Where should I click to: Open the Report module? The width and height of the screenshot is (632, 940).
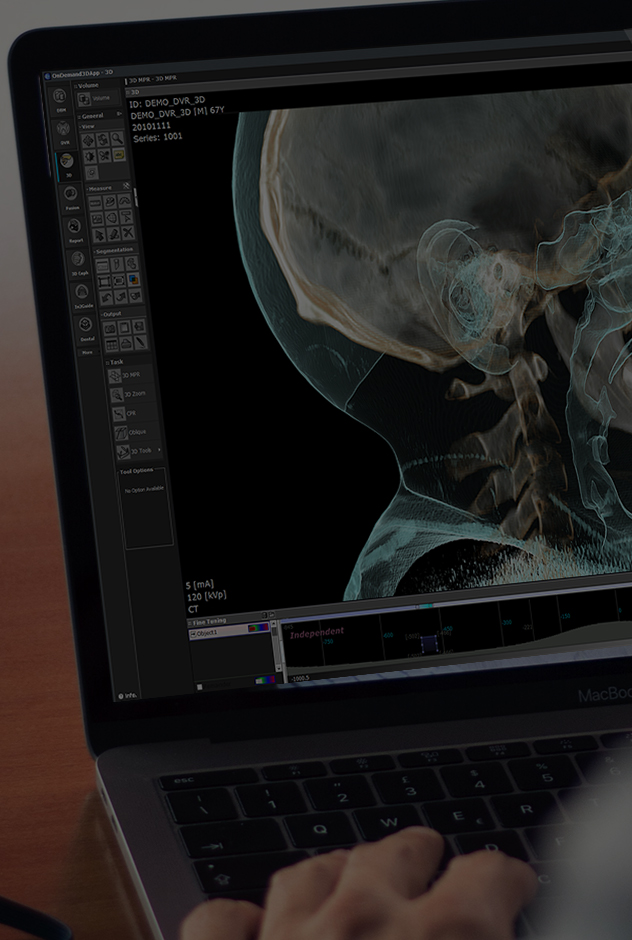[x=75, y=231]
